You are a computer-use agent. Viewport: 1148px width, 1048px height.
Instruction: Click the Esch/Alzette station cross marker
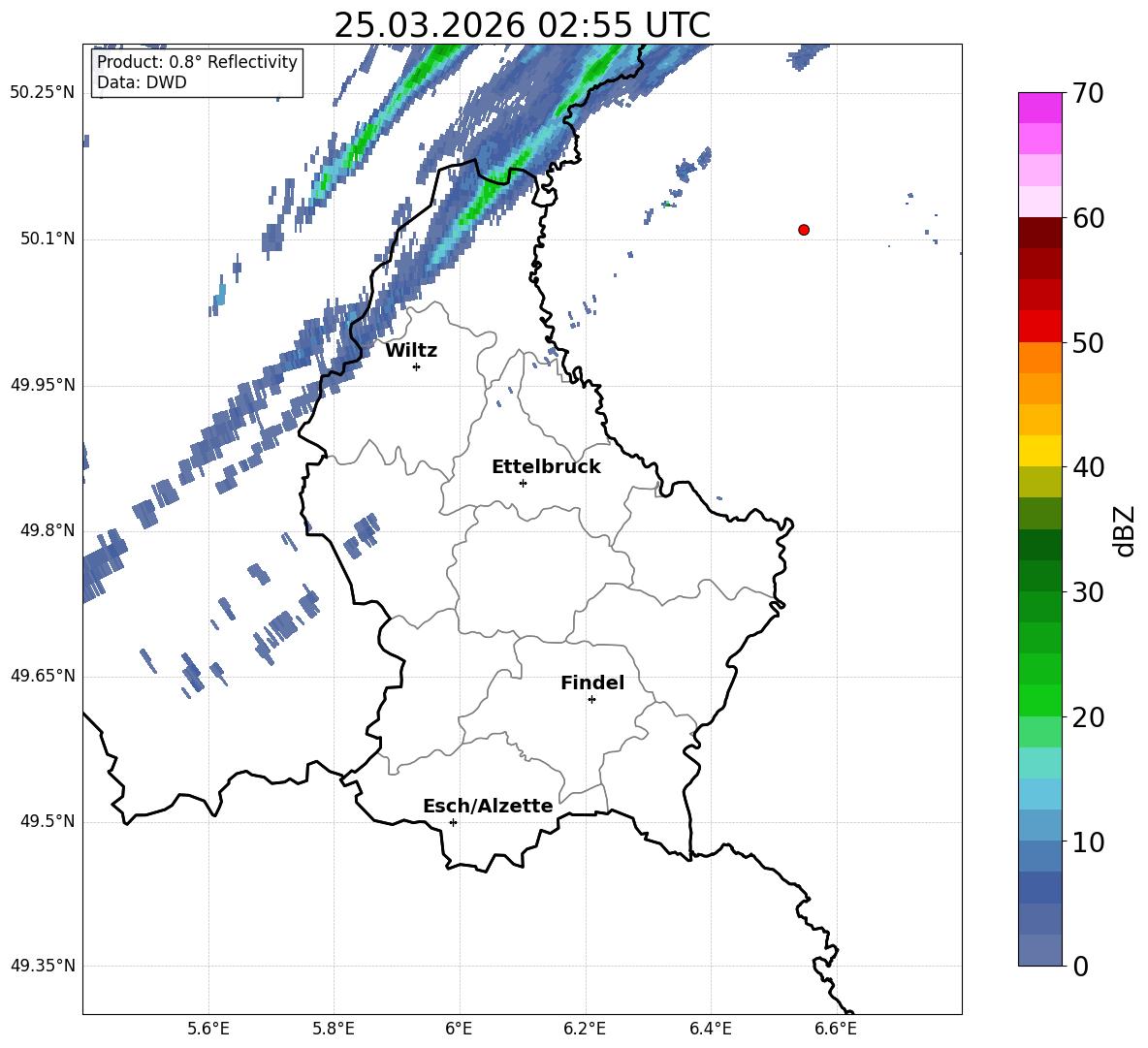(x=453, y=822)
